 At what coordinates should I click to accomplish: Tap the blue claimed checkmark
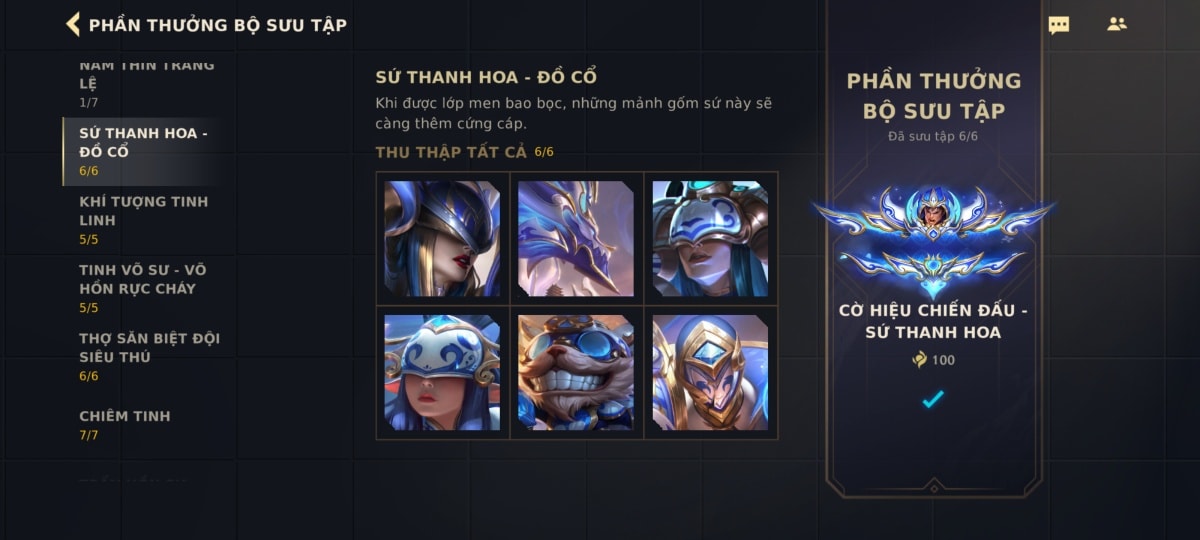point(933,400)
